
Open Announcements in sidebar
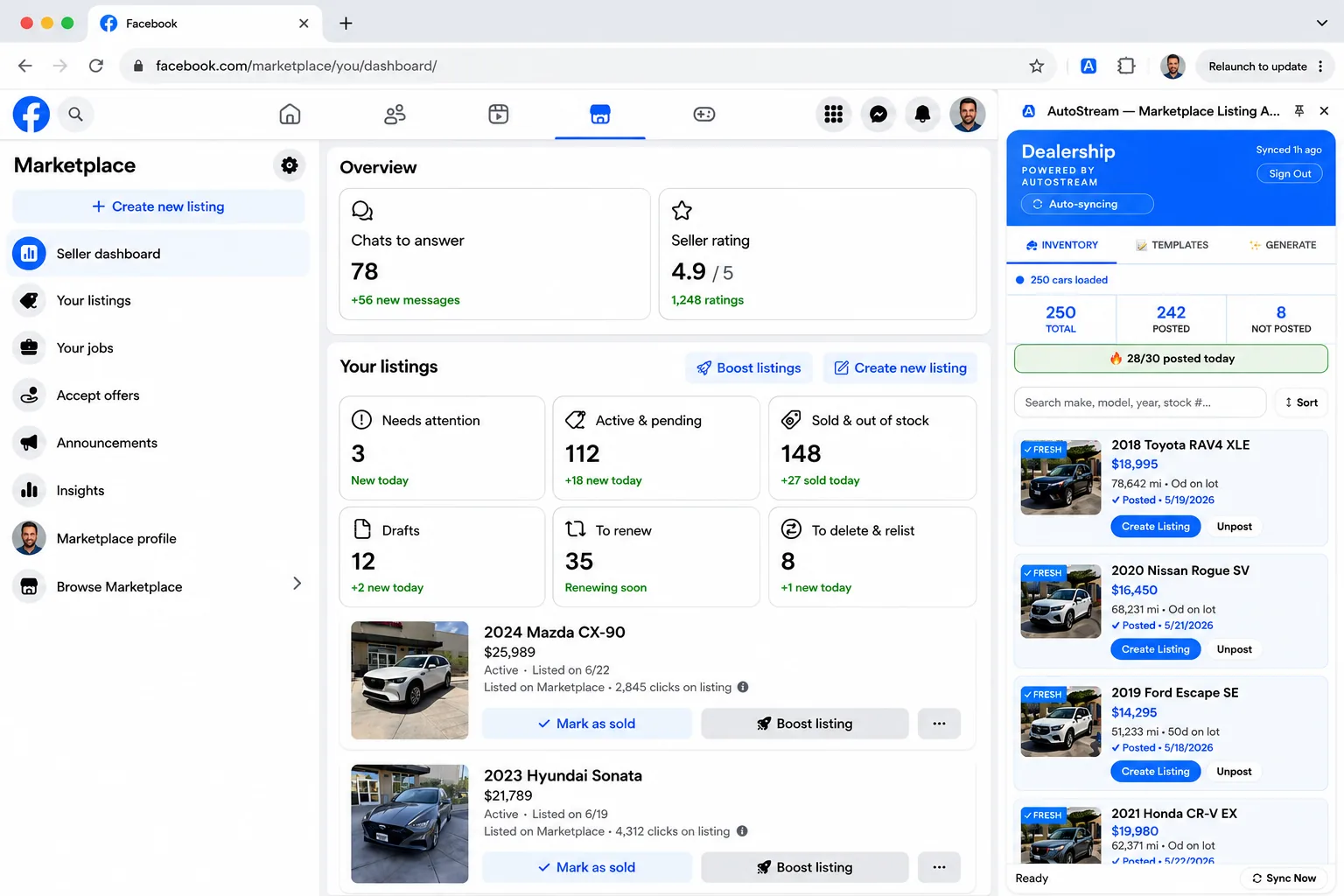click(x=158, y=443)
